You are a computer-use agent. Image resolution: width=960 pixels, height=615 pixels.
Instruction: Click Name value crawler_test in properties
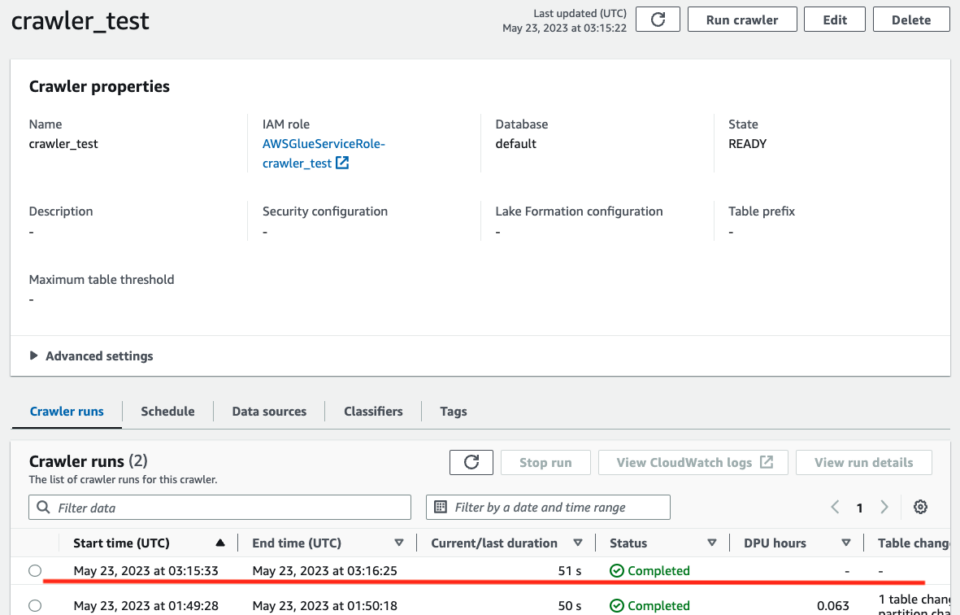point(63,144)
